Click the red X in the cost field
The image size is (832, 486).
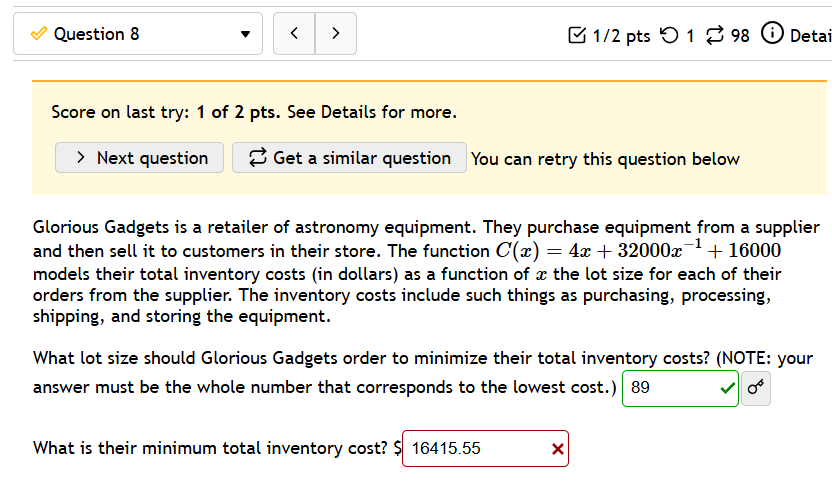tap(557, 449)
